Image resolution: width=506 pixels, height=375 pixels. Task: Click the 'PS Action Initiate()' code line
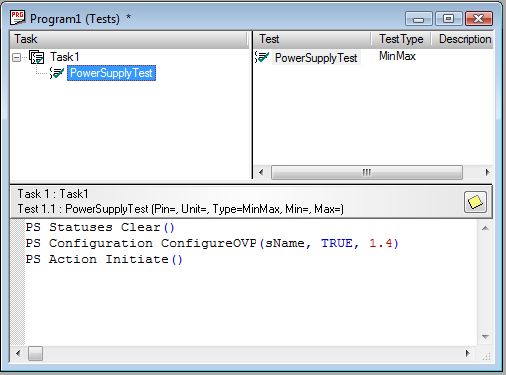pyautogui.click(x=104, y=259)
